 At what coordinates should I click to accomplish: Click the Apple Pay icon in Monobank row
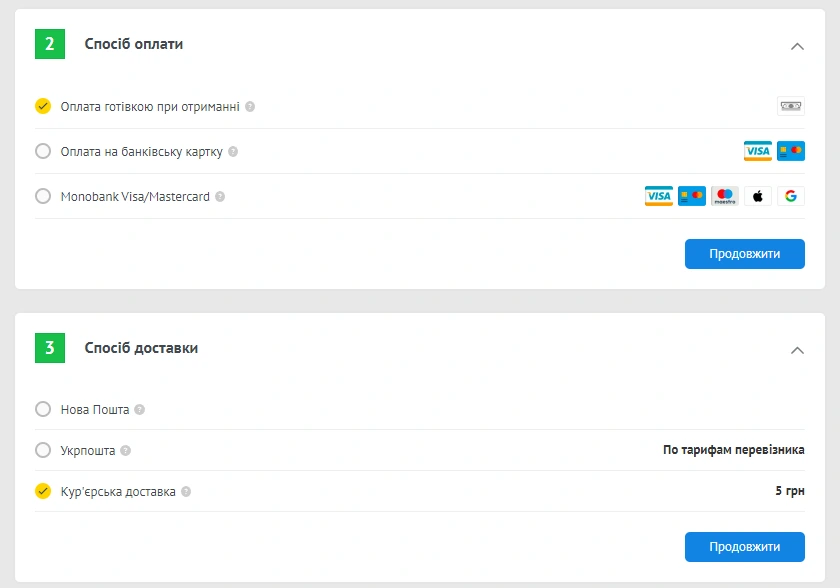click(757, 196)
